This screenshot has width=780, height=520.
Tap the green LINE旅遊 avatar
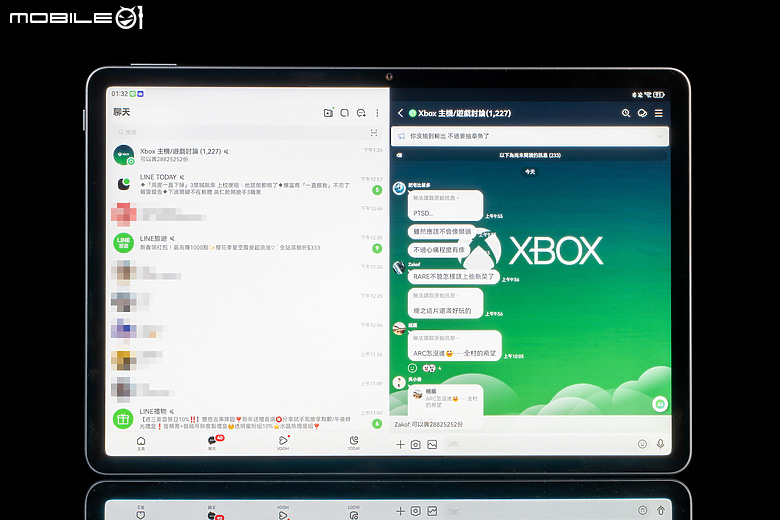click(x=123, y=243)
